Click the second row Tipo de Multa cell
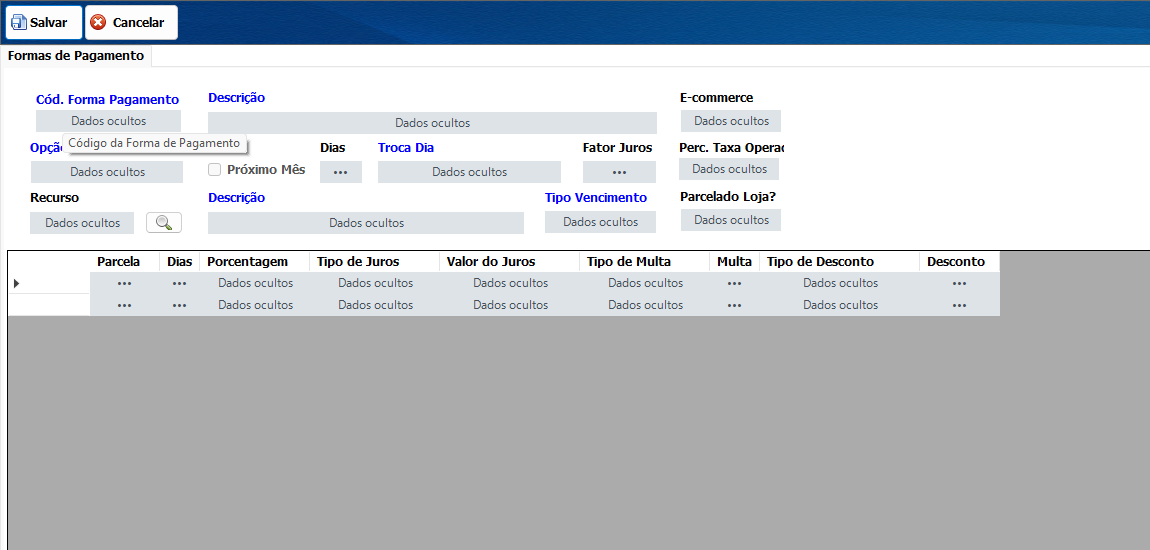The width and height of the screenshot is (1150, 550). click(x=645, y=305)
